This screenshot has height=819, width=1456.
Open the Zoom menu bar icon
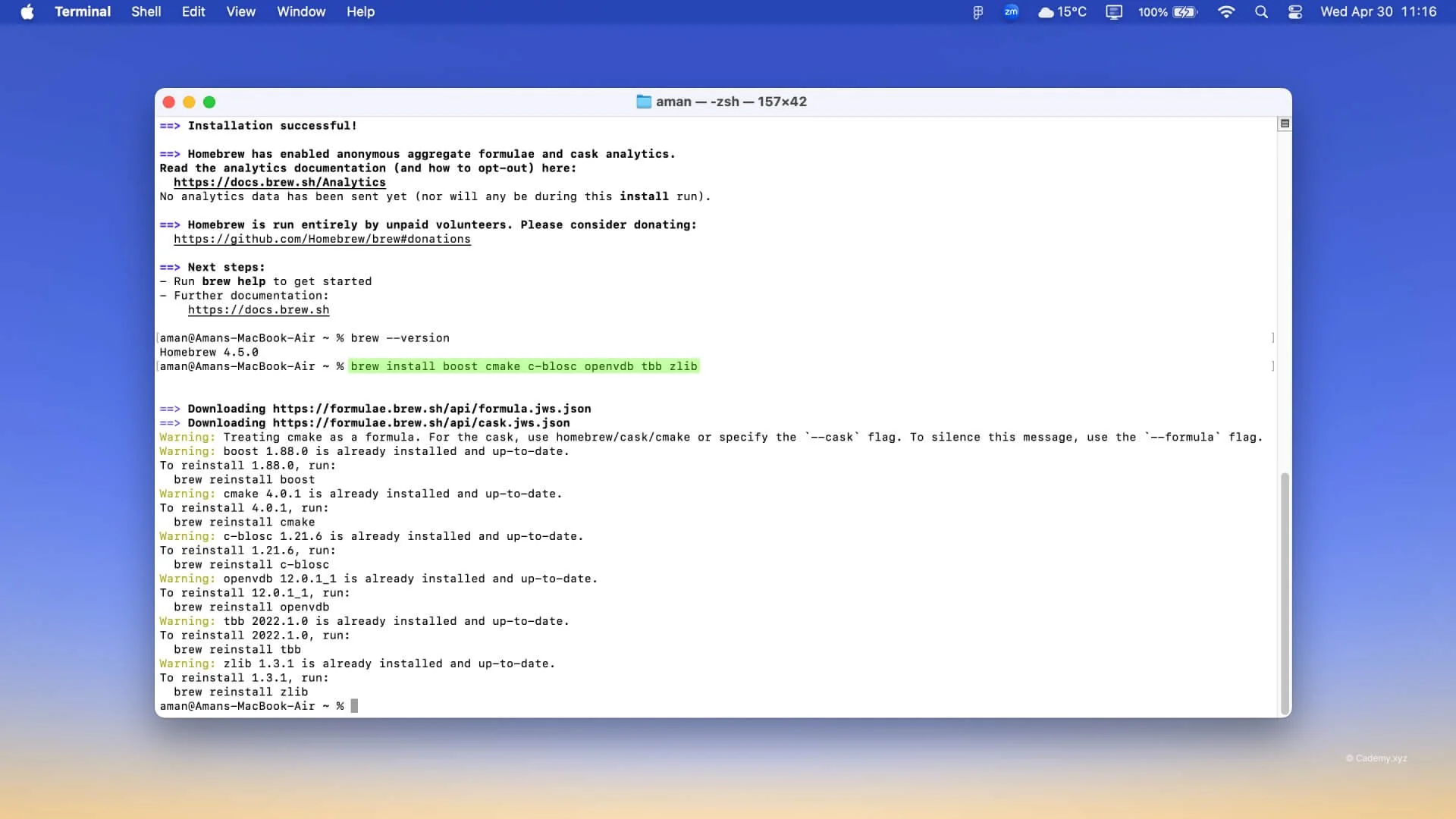[x=1011, y=11]
